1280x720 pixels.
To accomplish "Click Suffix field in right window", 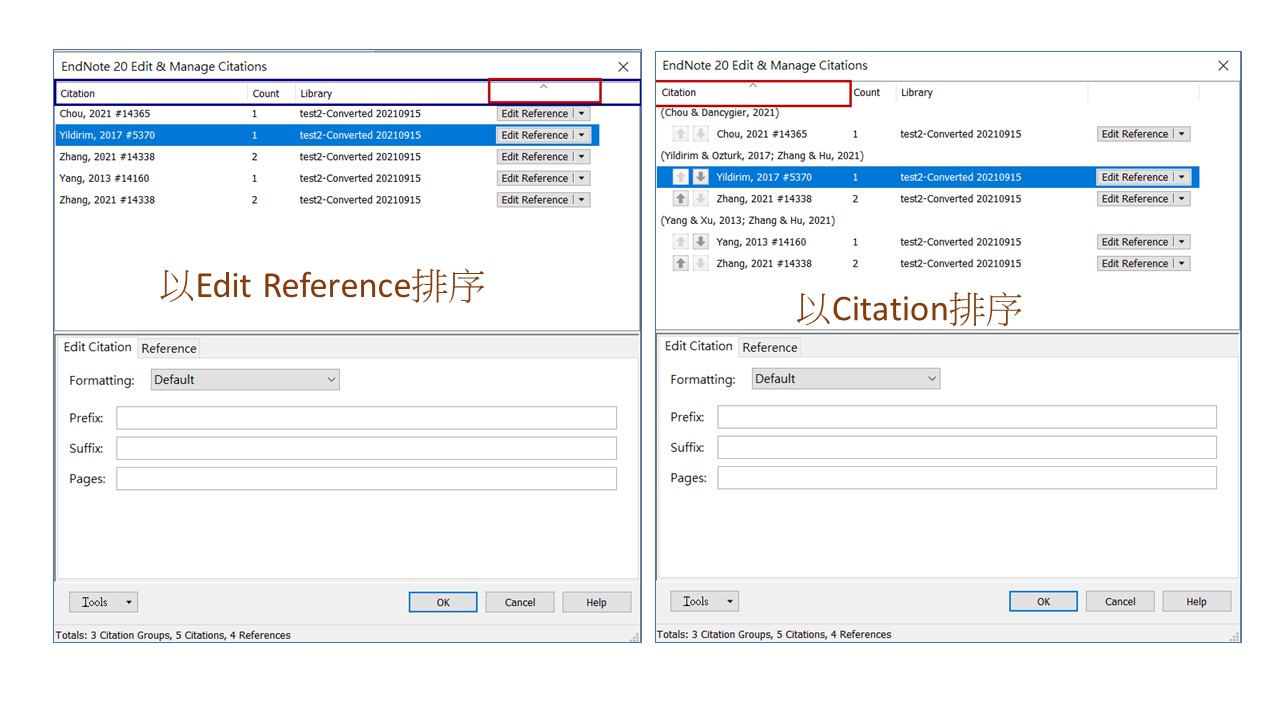I will click(x=967, y=447).
